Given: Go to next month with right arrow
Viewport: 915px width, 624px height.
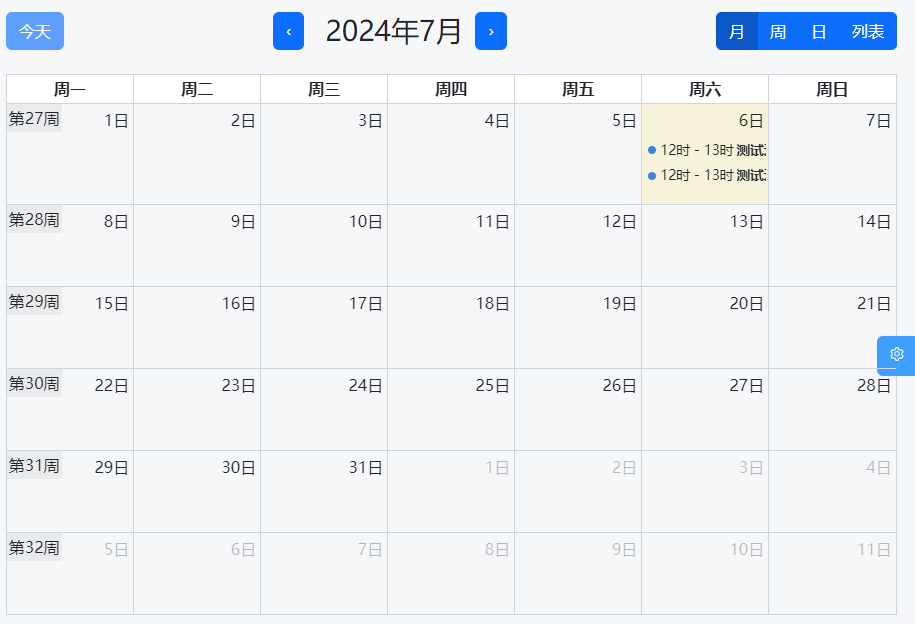Looking at the screenshot, I should [x=491, y=31].
